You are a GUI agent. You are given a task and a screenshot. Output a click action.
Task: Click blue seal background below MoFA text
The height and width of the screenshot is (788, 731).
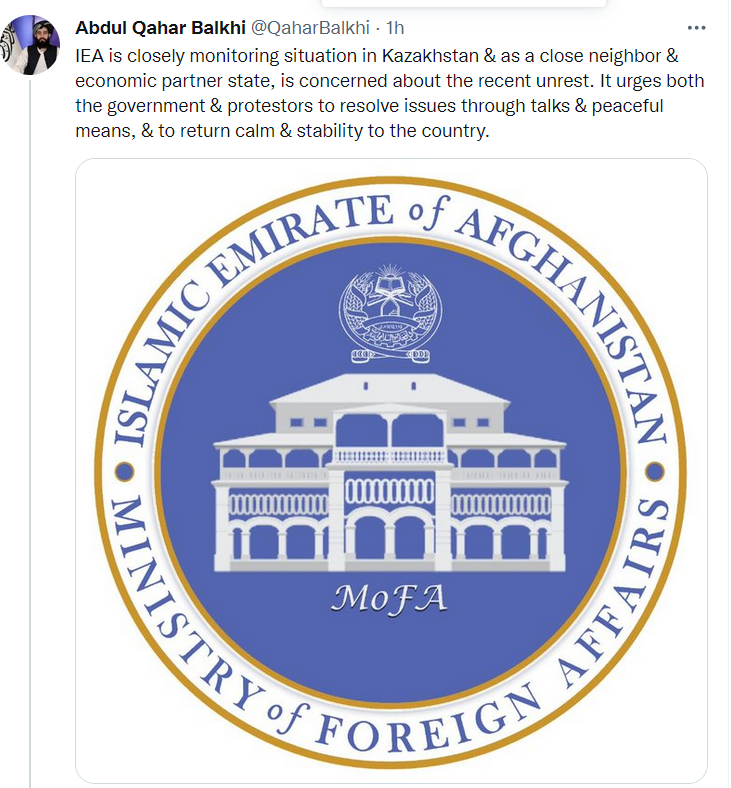pyautogui.click(x=389, y=650)
